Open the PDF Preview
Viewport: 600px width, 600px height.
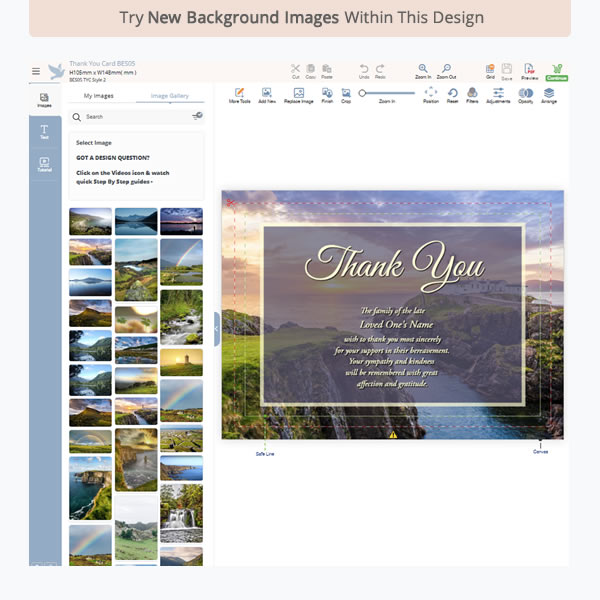pyautogui.click(x=529, y=71)
